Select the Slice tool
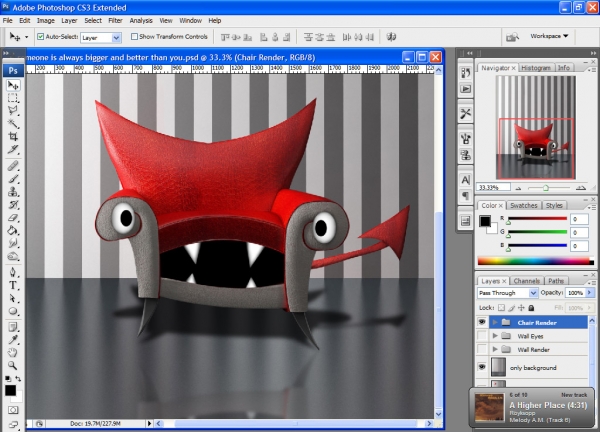 pyautogui.click(x=13, y=149)
